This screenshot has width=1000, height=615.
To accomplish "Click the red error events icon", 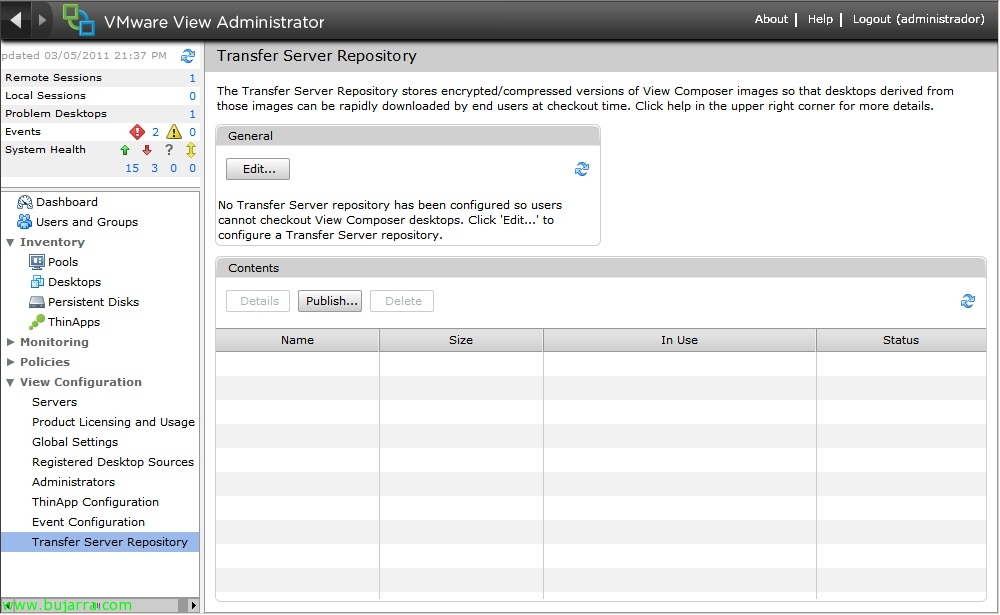I will [x=137, y=132].
